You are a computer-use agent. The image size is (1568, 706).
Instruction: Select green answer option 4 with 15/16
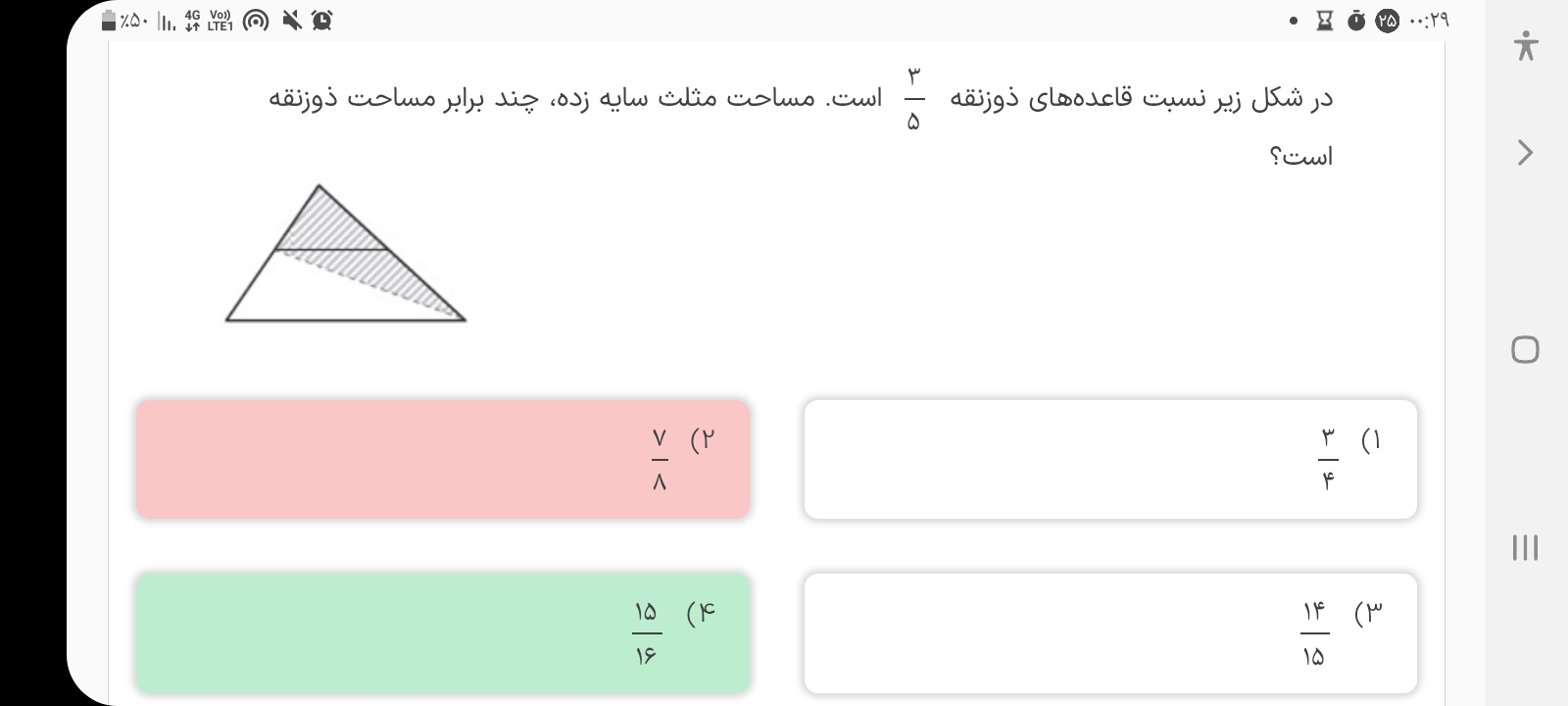pyautogui.click(x=443, y=633)
